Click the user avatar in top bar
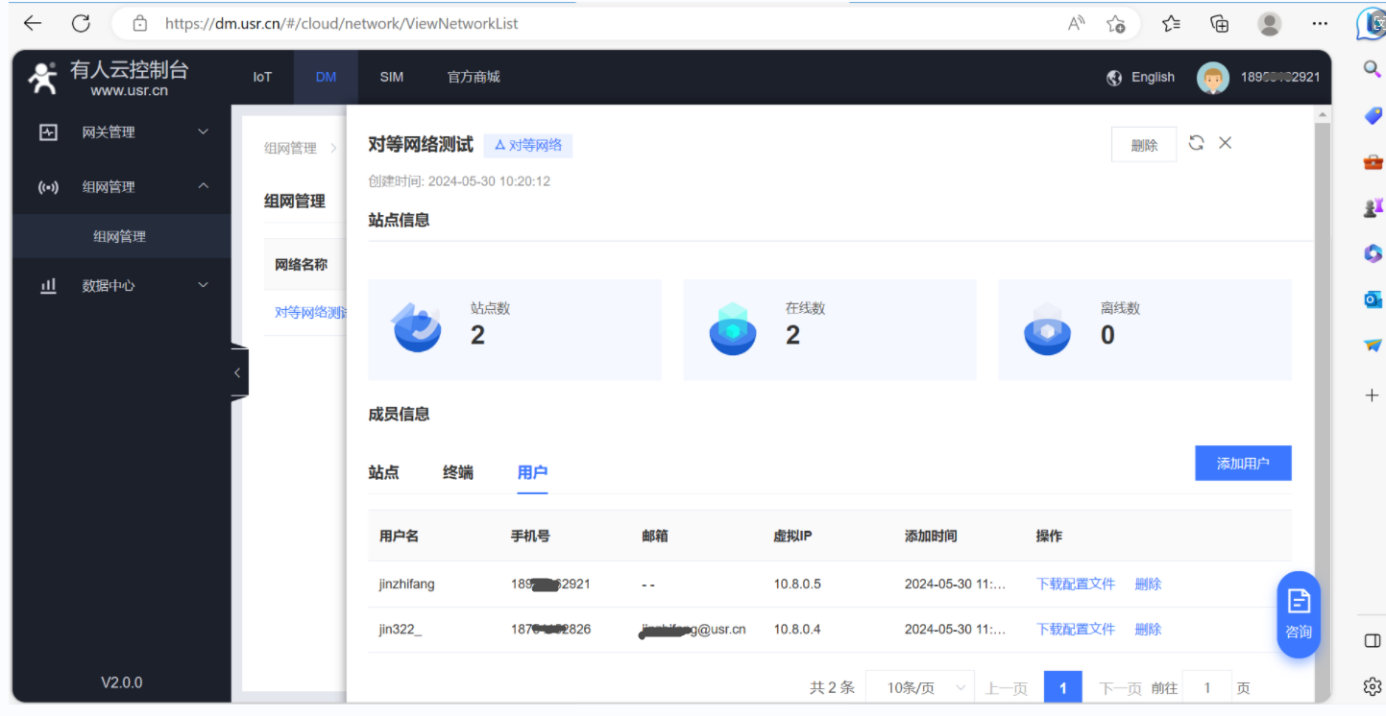Viewport: 1386px width, 716px height. [x=1212, y=77]
